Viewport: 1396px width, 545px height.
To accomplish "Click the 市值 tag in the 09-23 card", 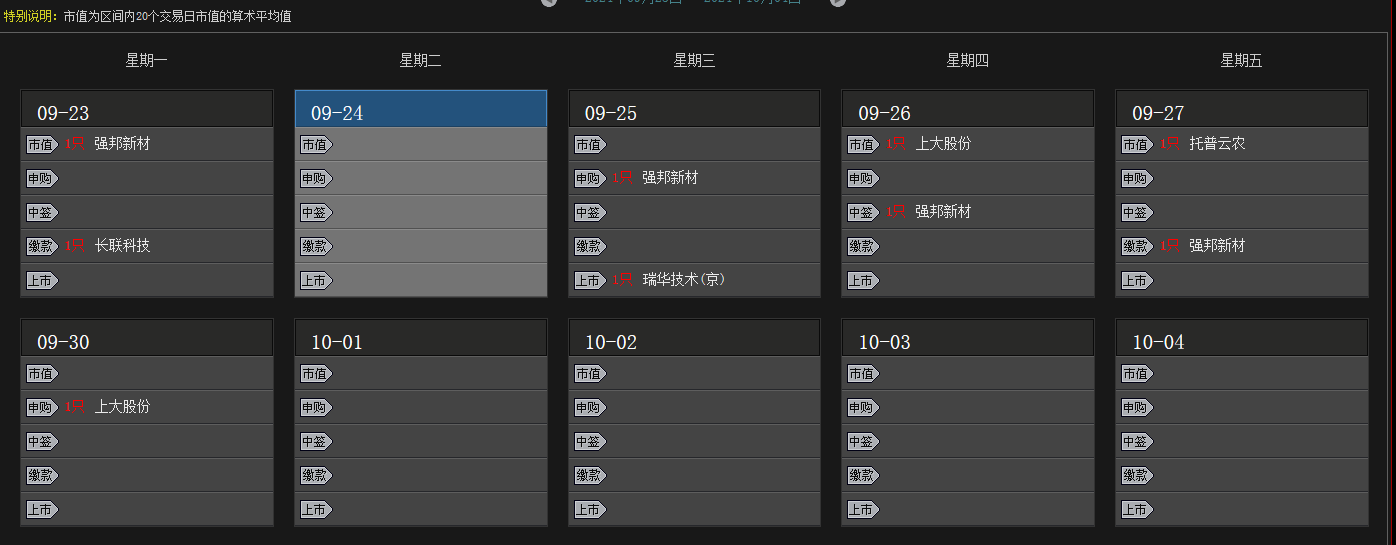I will pyautogui.click(x=42, y=145).
